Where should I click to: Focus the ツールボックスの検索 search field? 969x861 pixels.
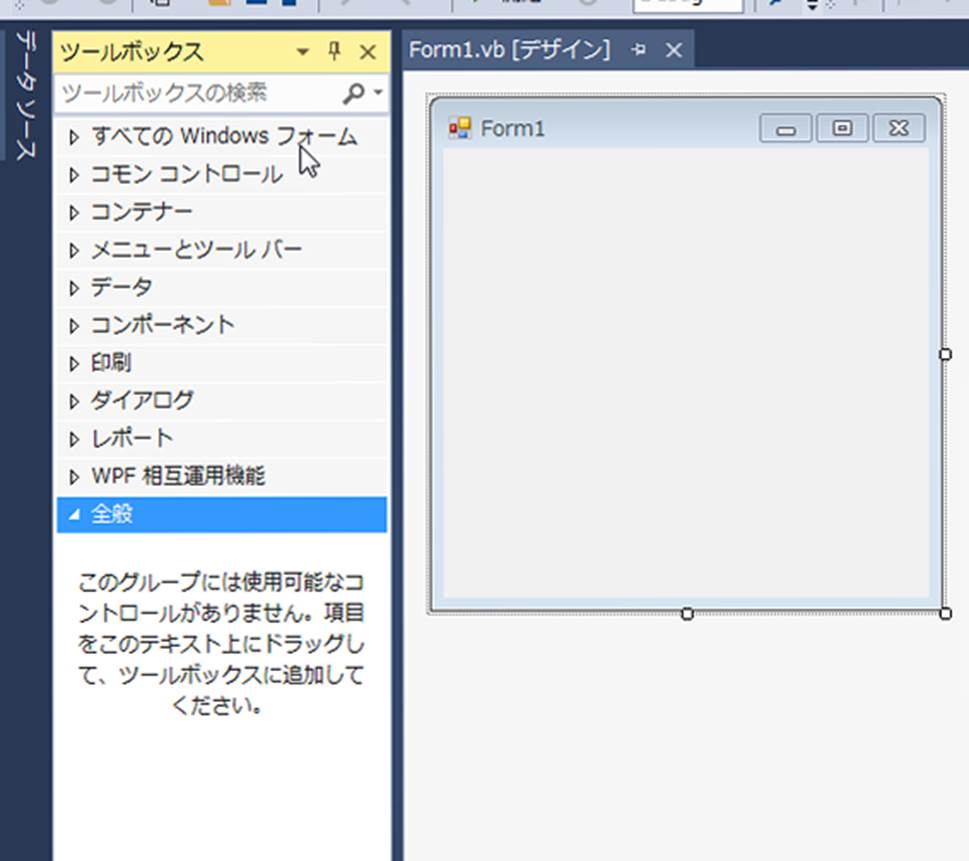point(195,93)
